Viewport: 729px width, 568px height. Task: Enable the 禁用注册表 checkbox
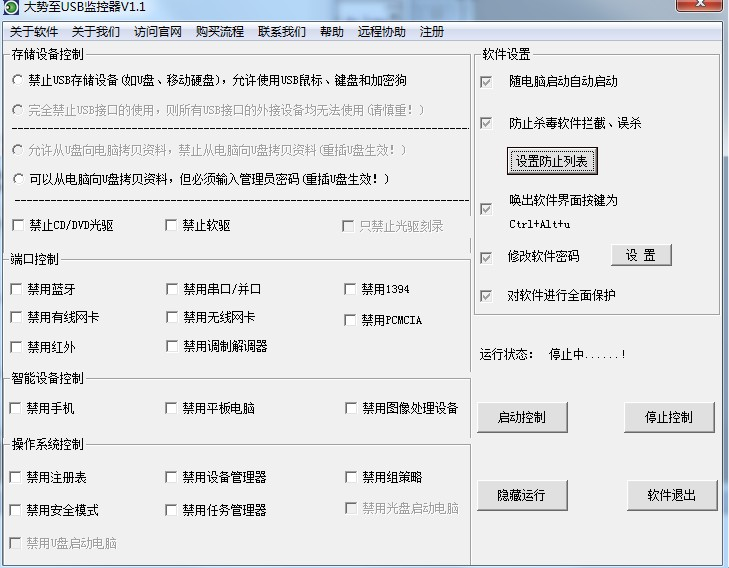(17, 478)
